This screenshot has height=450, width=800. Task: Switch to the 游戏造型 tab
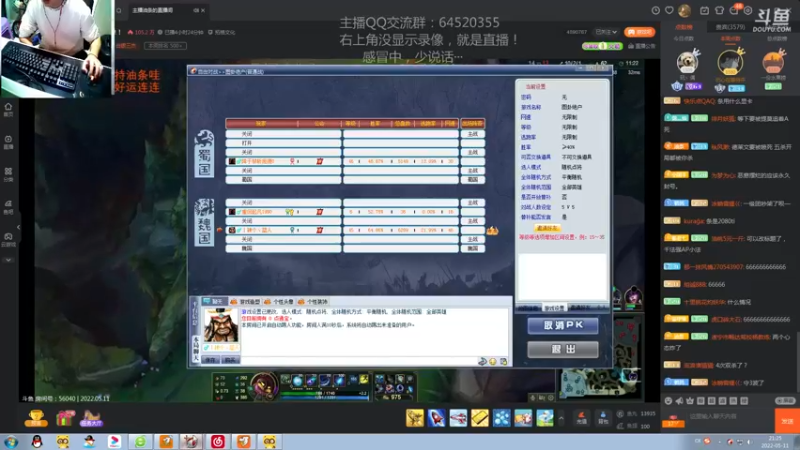click(245, 302)
